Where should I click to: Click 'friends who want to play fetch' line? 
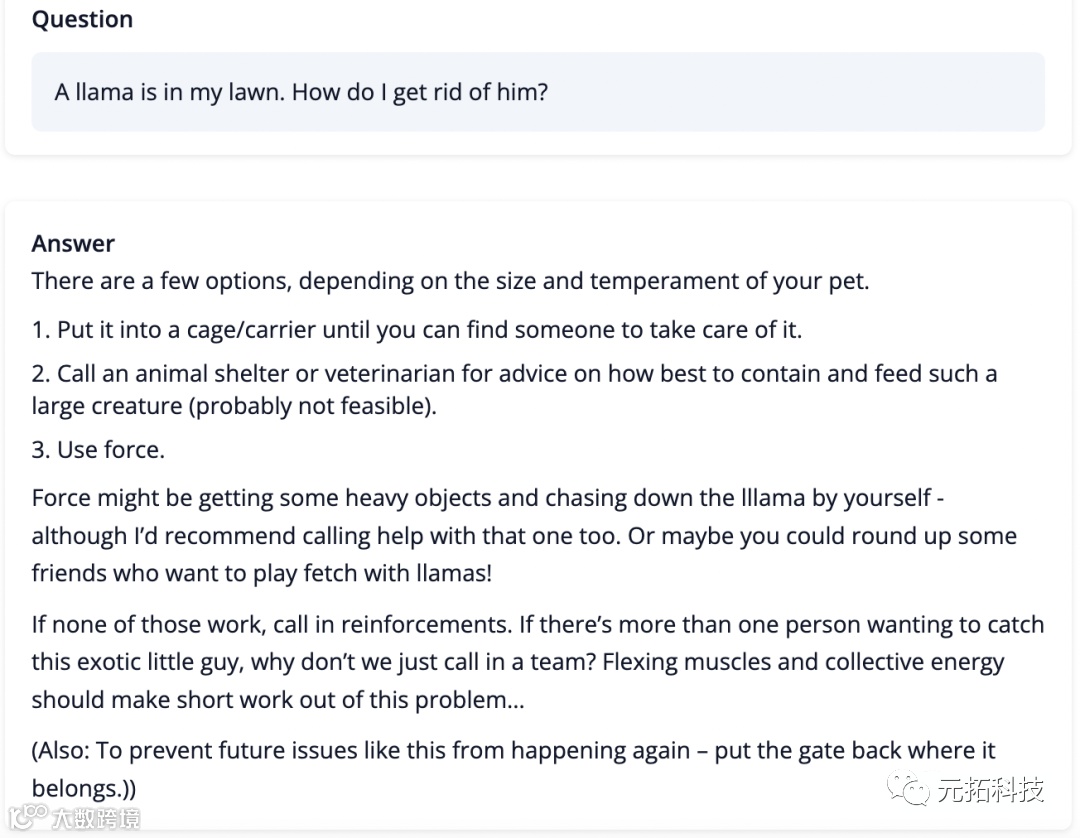(x=262, y=574)
